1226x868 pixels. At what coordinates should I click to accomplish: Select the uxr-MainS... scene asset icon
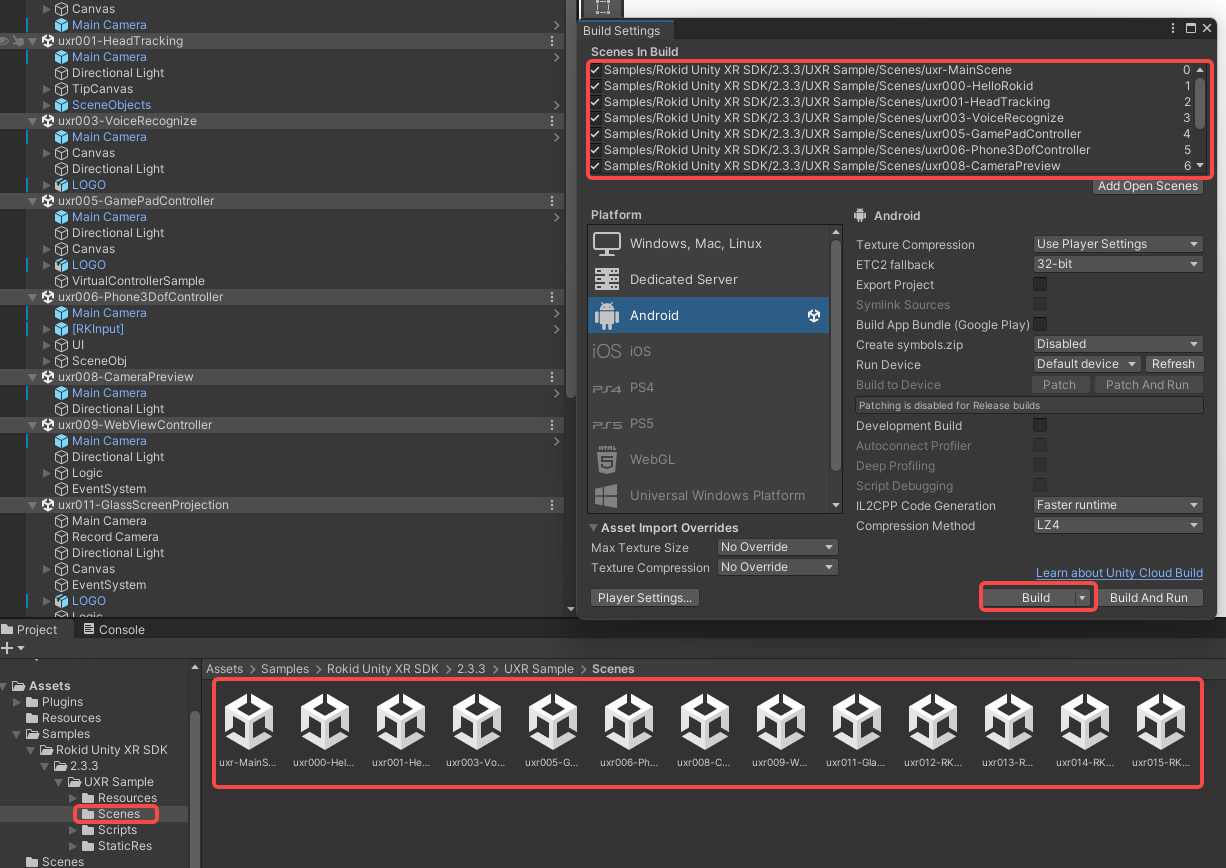point(248,721)
